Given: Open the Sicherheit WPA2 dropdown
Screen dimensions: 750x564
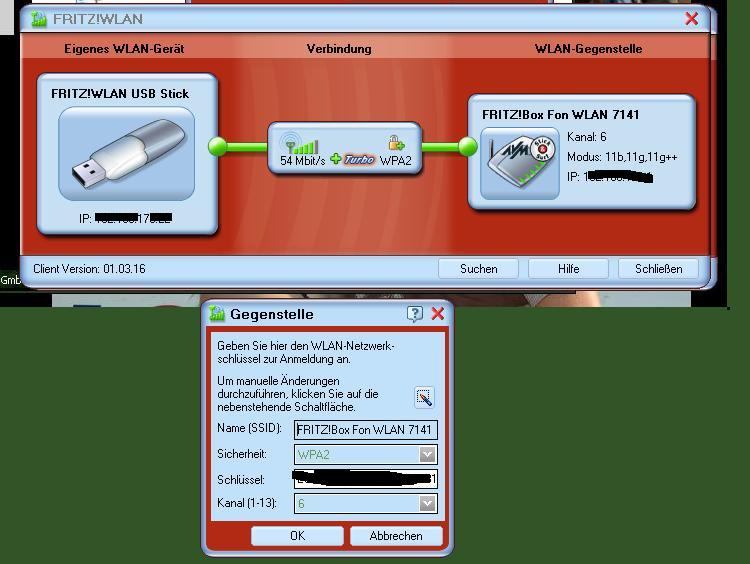Looking at the screenshot, I should pyautogui.click(x=427, y=454).
